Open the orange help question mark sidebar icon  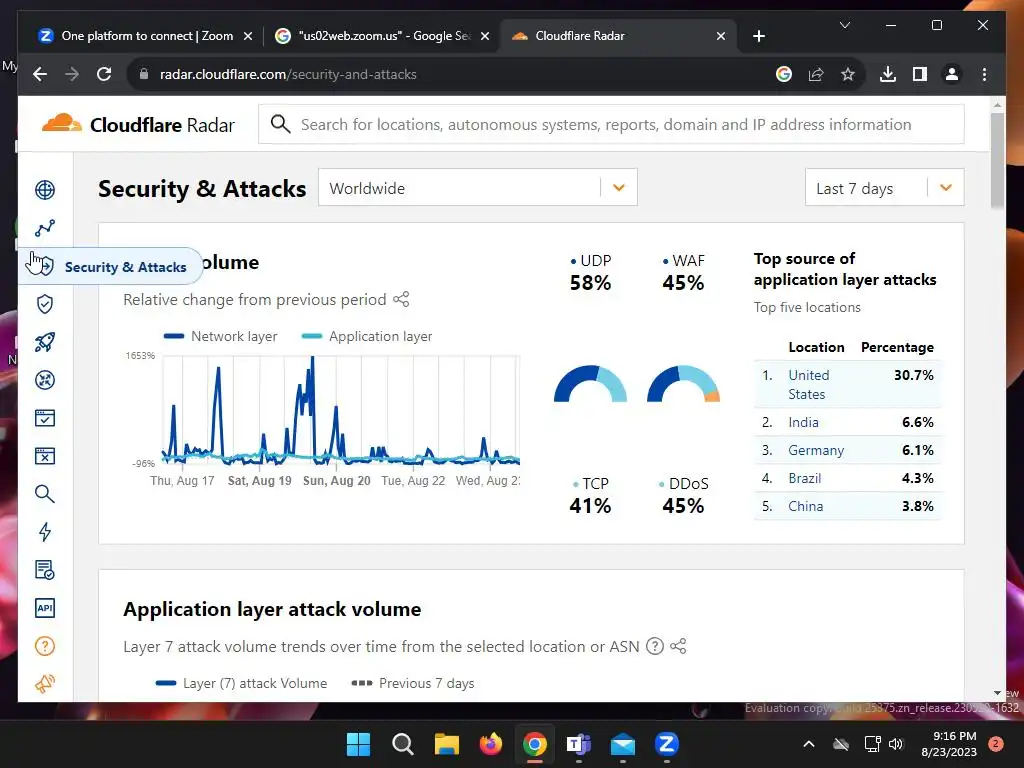[44, 646]
